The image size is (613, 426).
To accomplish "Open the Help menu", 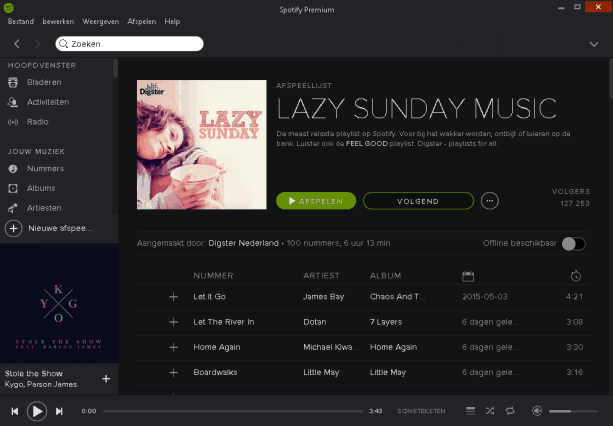I will pyautogui.click(x=172, y=21).
